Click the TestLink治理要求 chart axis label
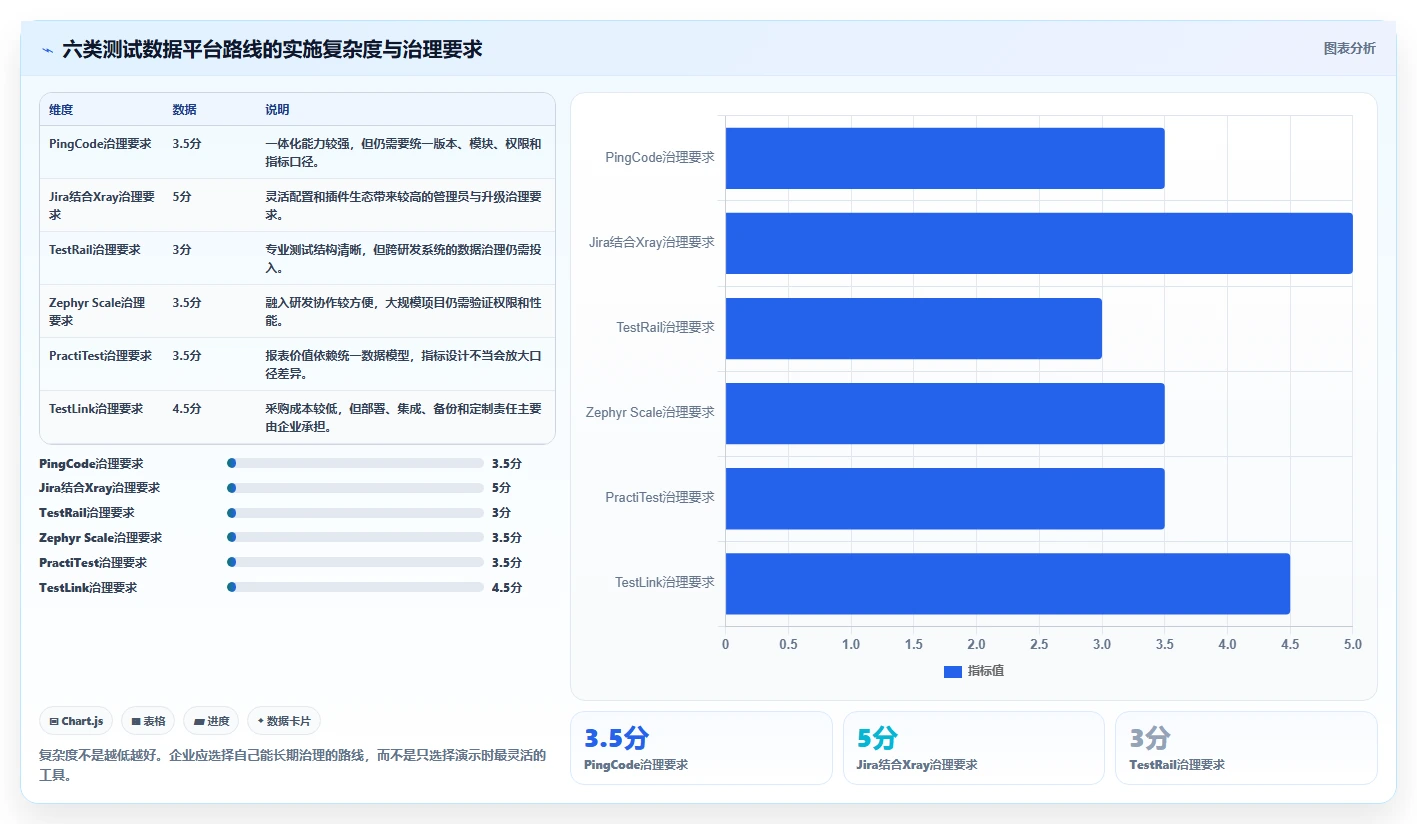 665,583
